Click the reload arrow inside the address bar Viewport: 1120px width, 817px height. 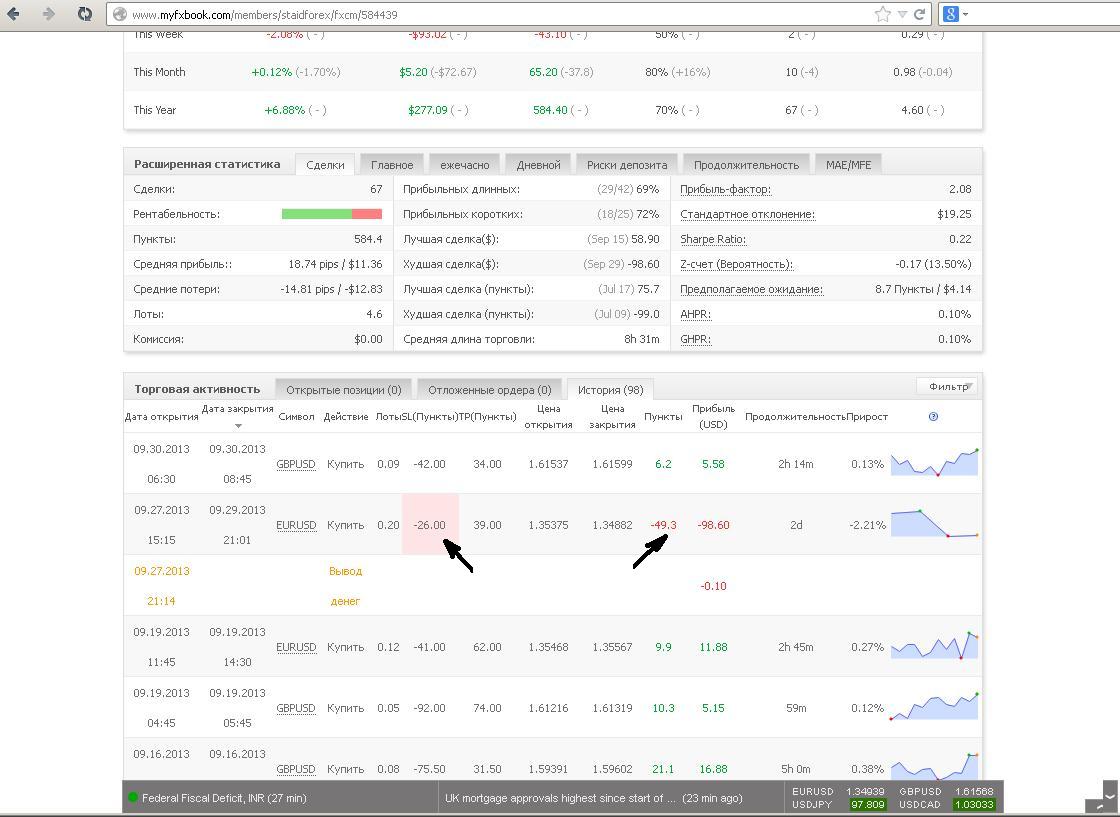click(919, 14)
